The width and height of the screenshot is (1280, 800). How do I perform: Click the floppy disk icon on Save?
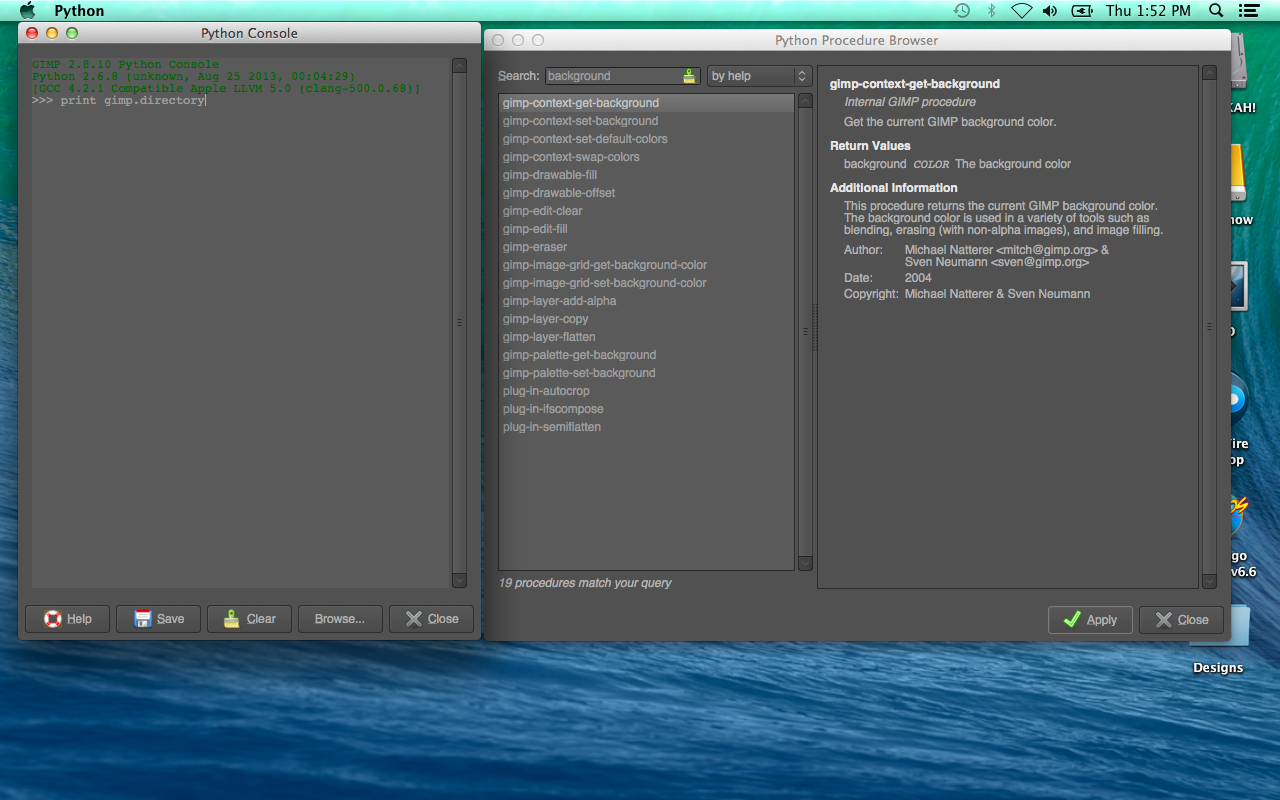click(x=143, y=619)
